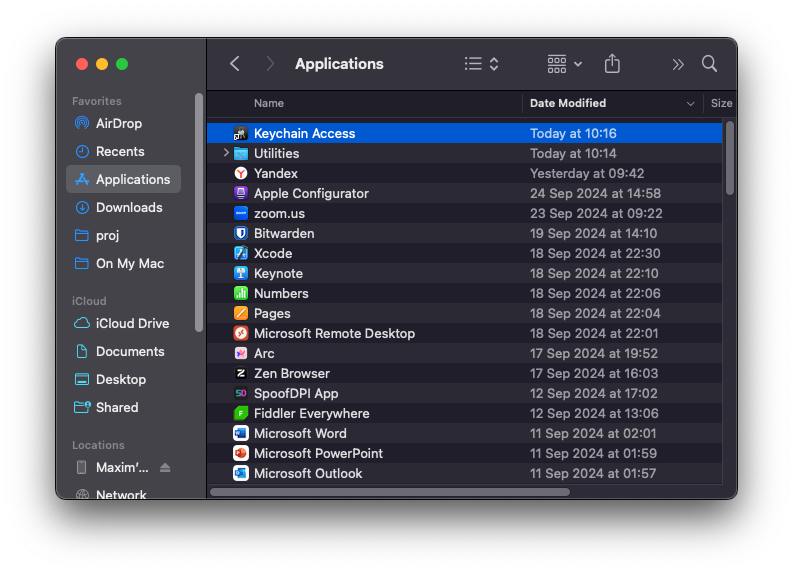The height and width of the screenshot is (573, 793).
Task: Select Applications in the sidebar
Action: [123, 179]
